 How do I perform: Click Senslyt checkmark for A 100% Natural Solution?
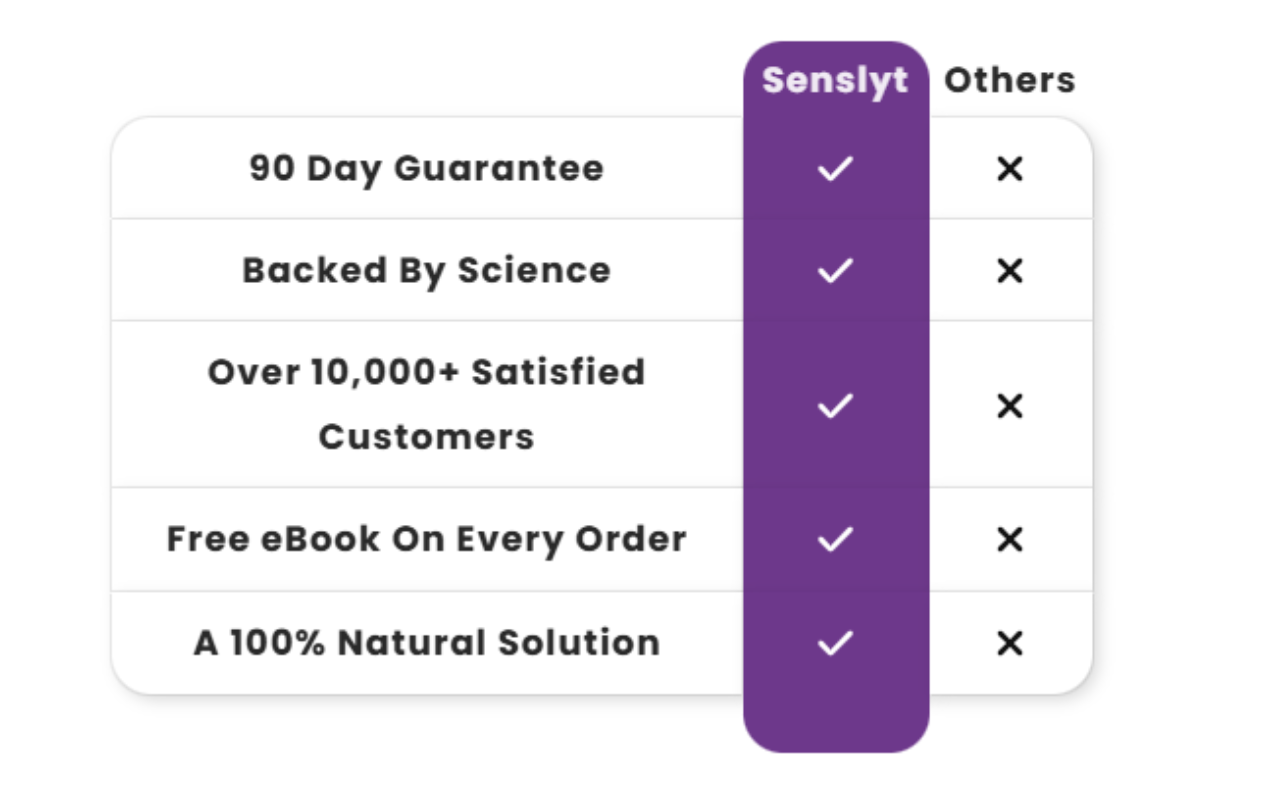[x=835, y=643]
